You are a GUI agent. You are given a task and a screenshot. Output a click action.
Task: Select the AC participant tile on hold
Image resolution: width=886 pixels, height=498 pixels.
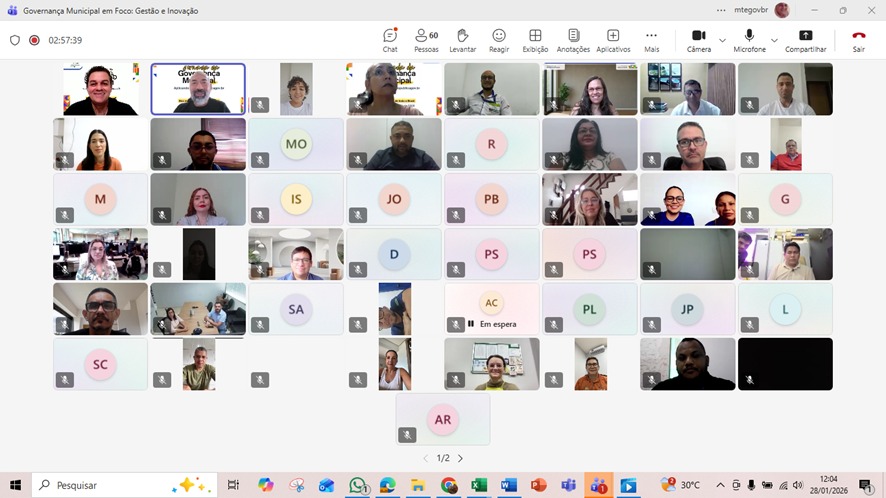pyautogui.click(x=491, y=308)
